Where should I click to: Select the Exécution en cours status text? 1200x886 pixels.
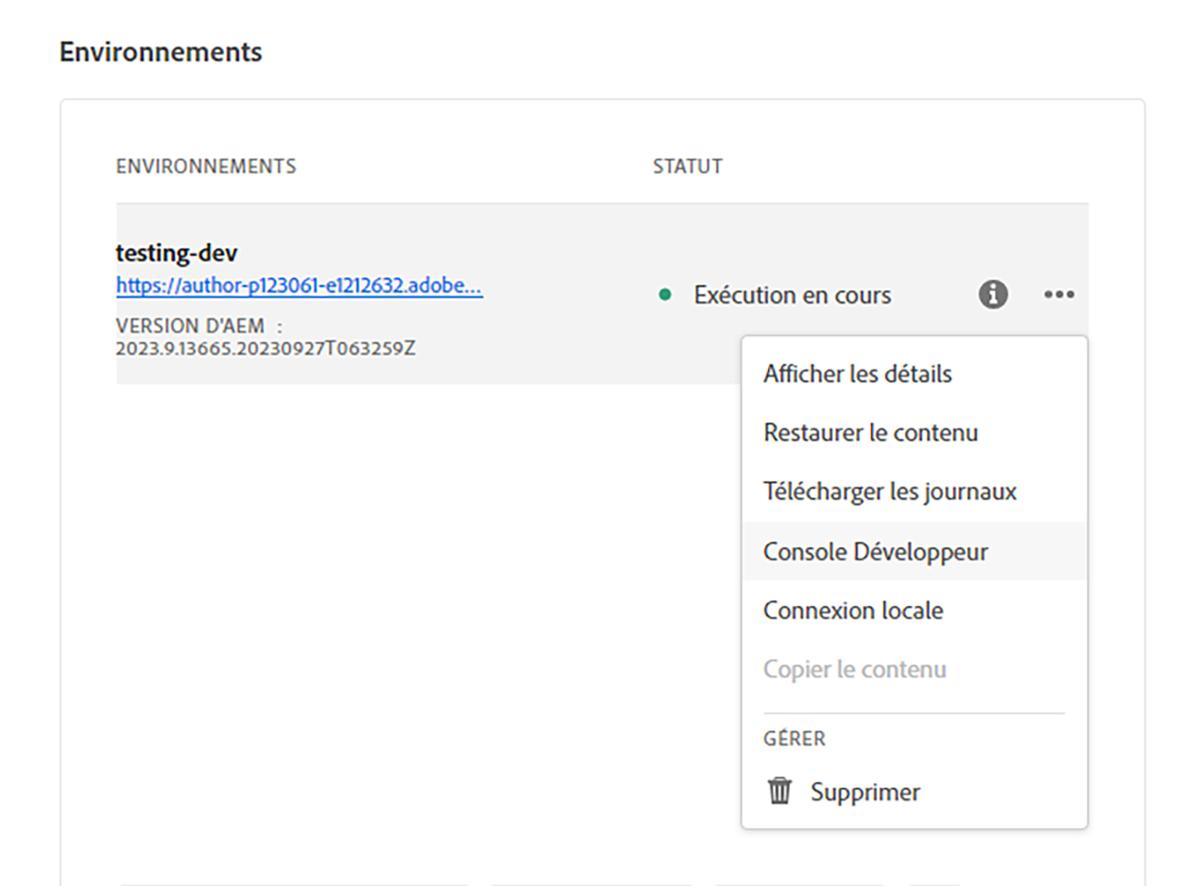tap(793, 294)
